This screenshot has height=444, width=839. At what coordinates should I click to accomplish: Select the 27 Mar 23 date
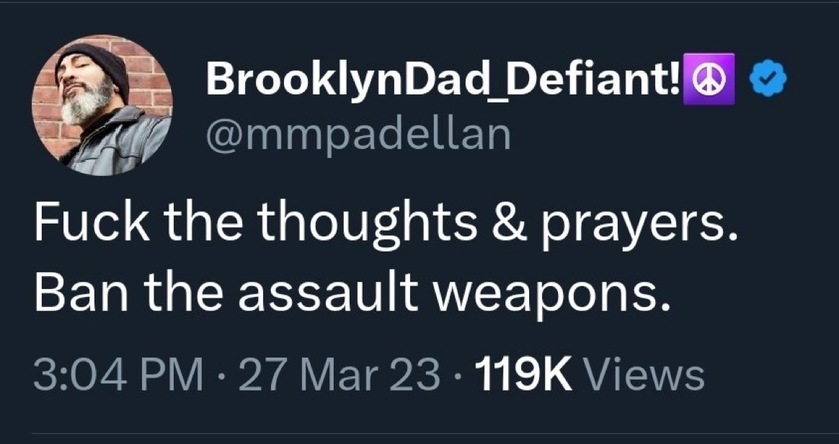339,374
